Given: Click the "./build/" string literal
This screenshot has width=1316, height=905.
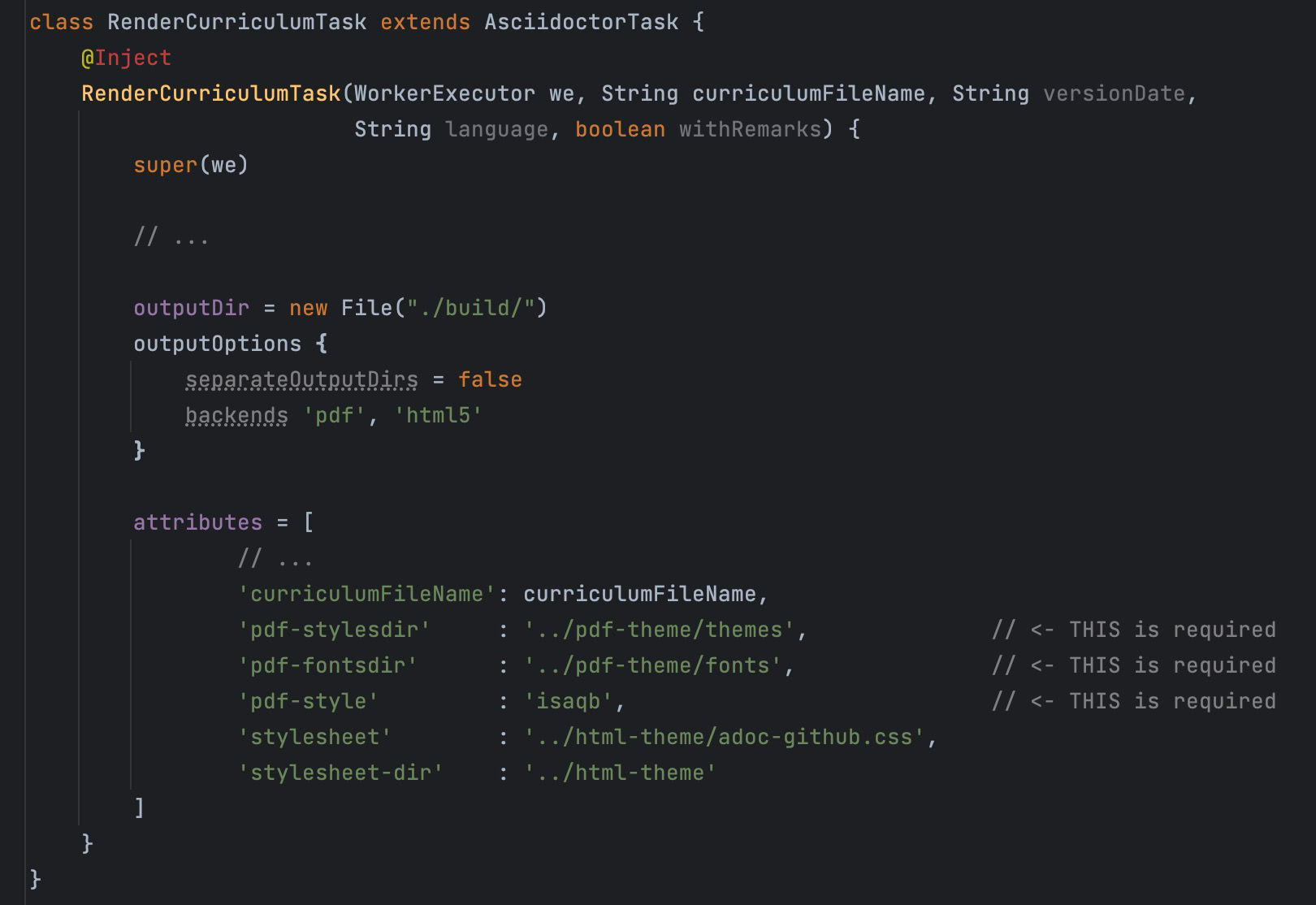Looking at the screenshot, I should coord(471,308).
